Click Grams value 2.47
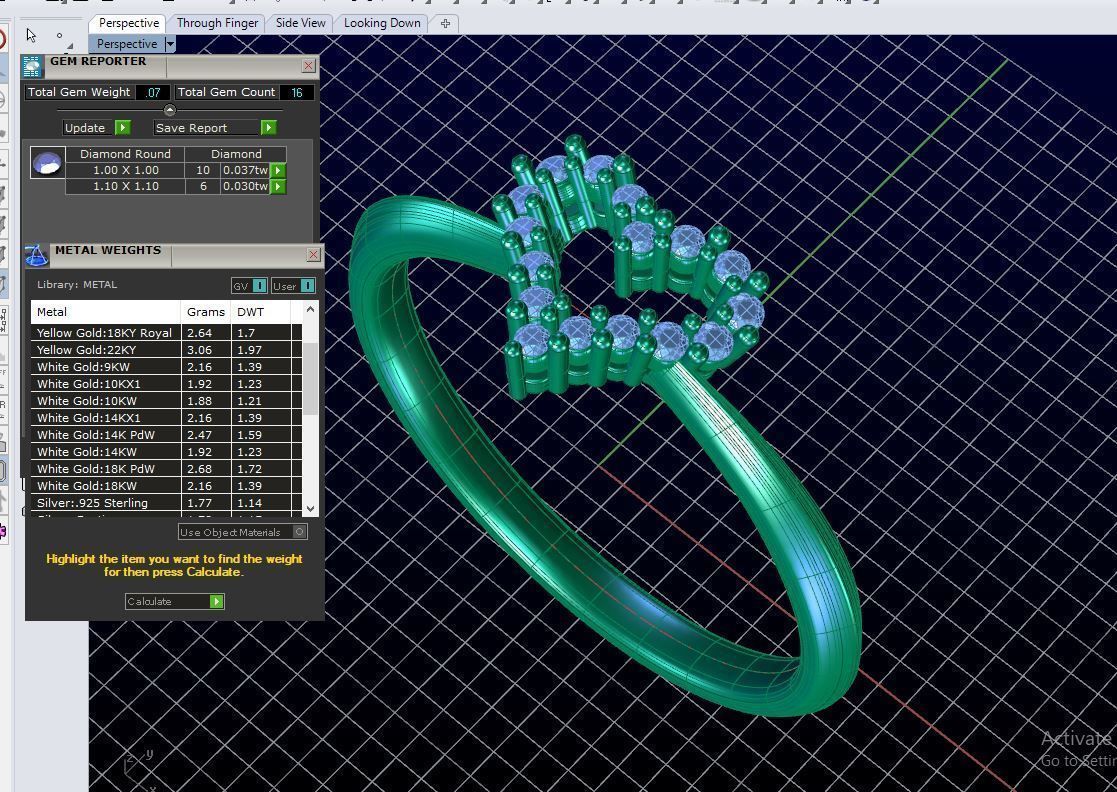The width and height of the screenshot is (1117, 792). (199, 436)
